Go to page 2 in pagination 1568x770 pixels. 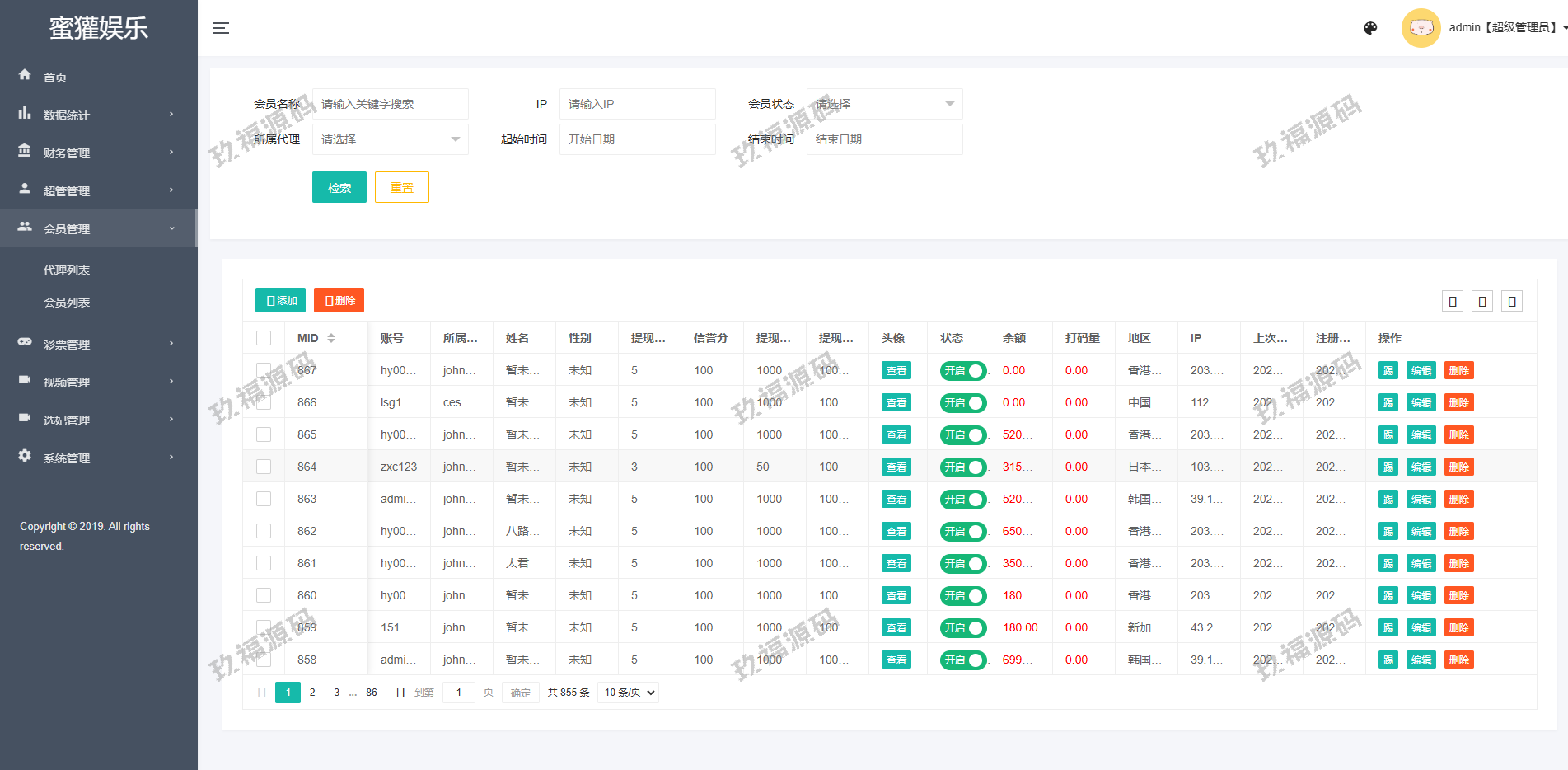coord(312,693)
